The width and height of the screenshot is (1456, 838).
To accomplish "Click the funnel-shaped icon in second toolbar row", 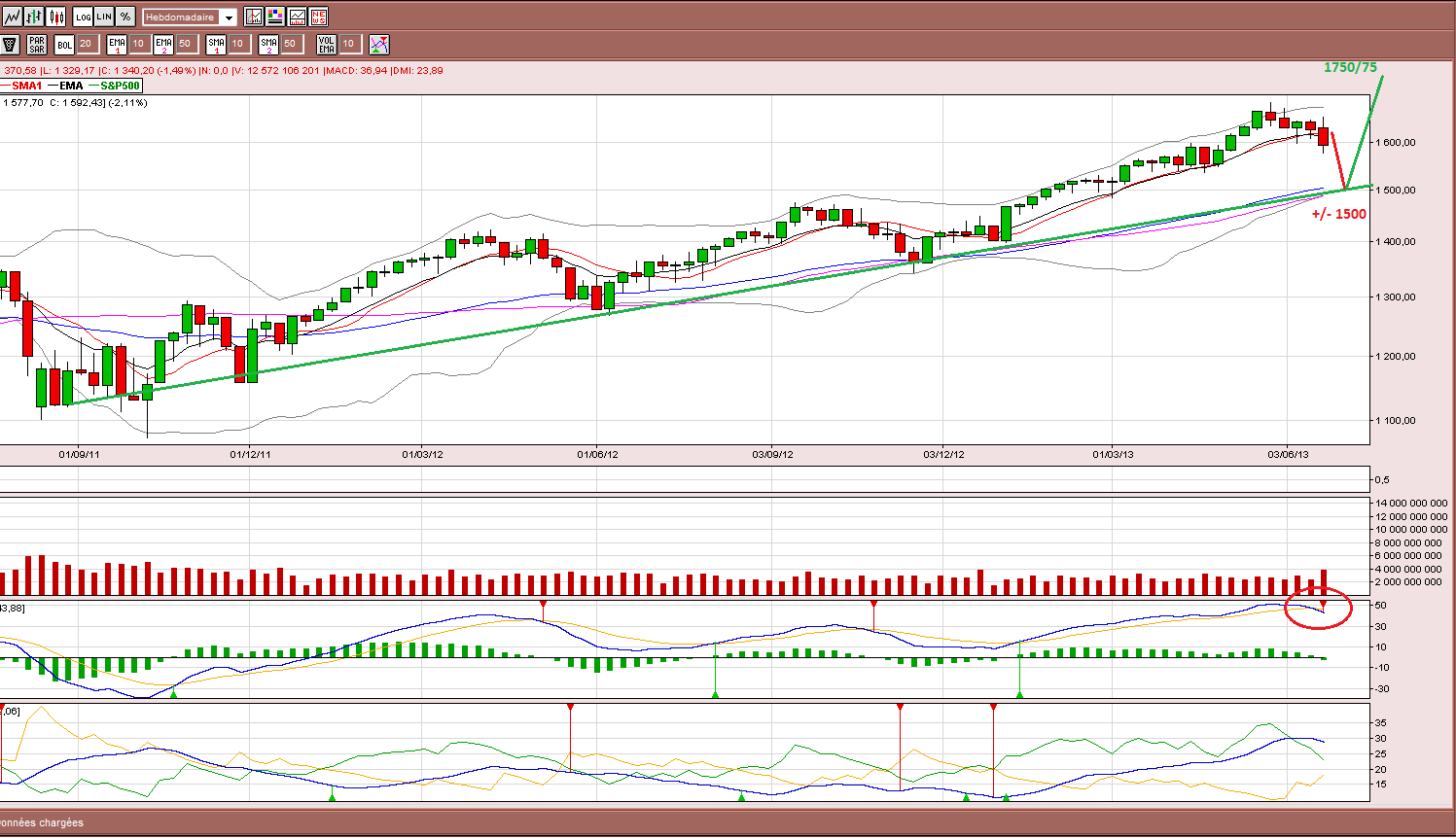I will pos(11,44).
